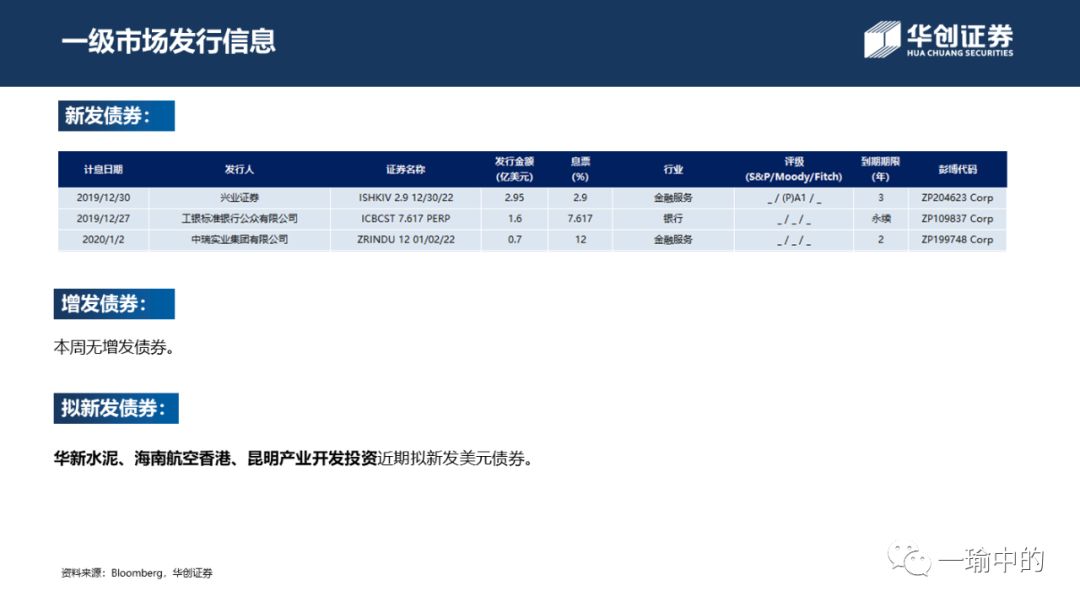Screen dimensions: 1080x608
Task: Select the bold text 华新水泥、海南航空香港、昆明产业开发投资
Action: click(x=215, y=459)
